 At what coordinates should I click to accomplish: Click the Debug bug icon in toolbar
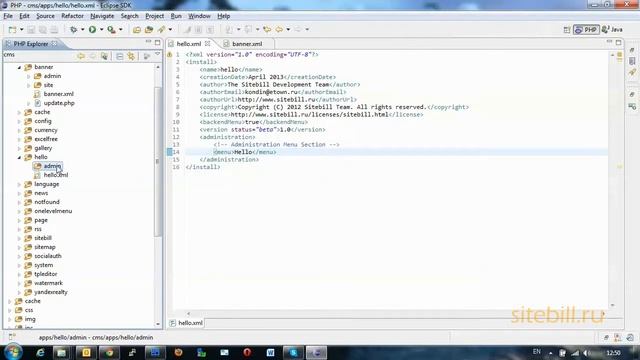pyautogui.click(x=73, y=29)
